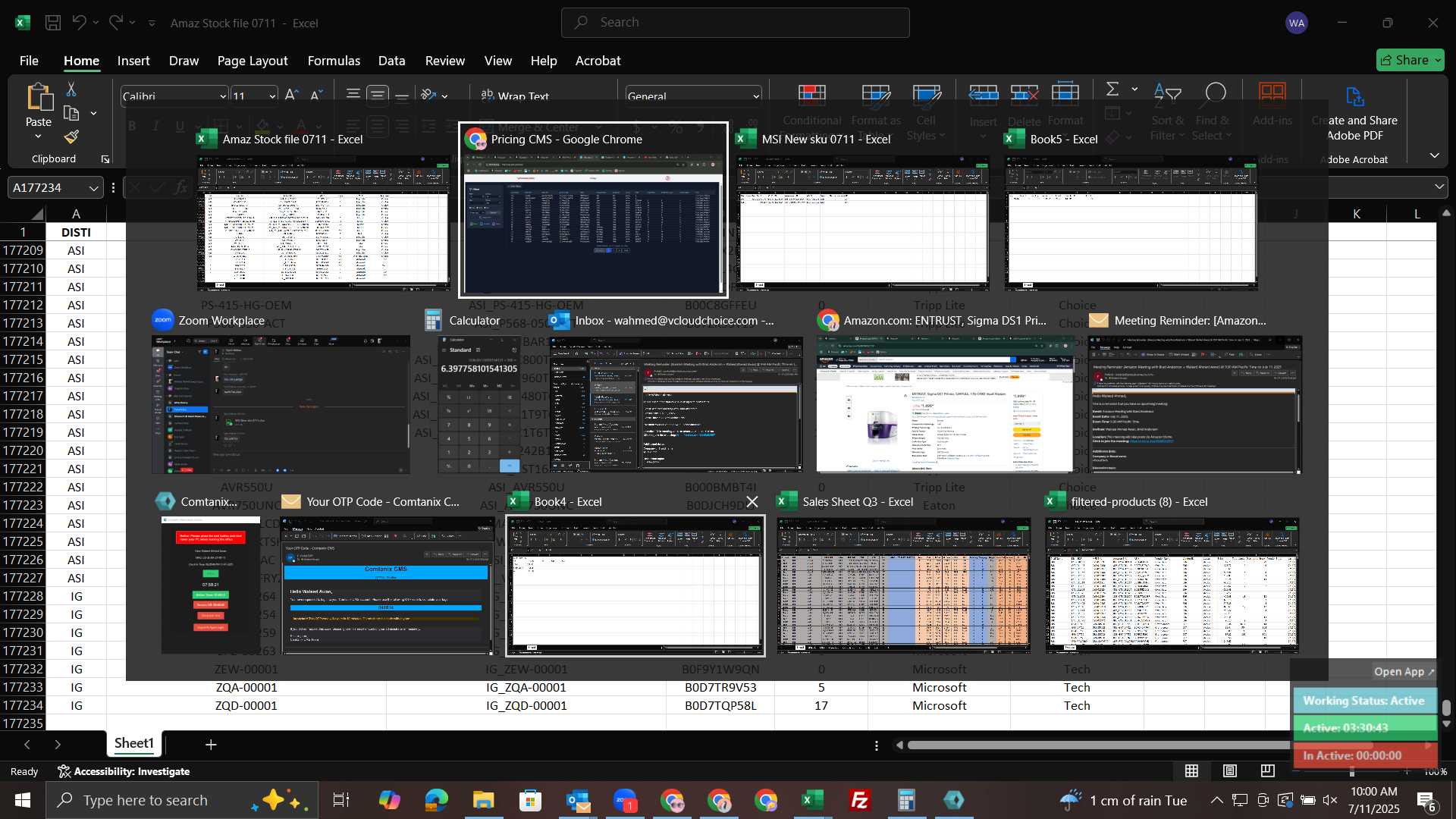The height and width of the screenshot is (819, 1456).
Task: Click the user account WA avatar
Action: pos(1297,23)
